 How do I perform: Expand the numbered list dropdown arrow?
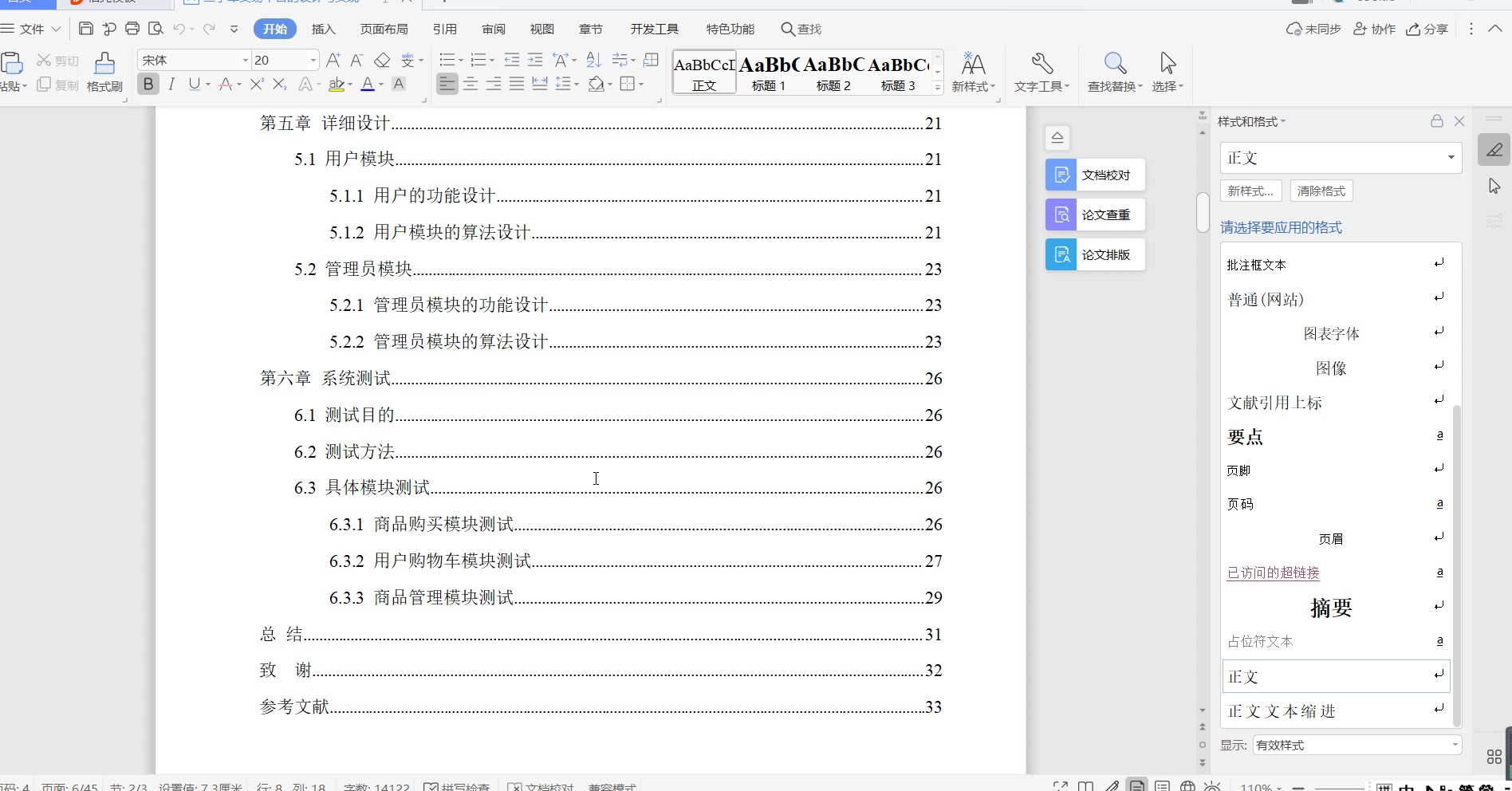click(x=491, y=61)
